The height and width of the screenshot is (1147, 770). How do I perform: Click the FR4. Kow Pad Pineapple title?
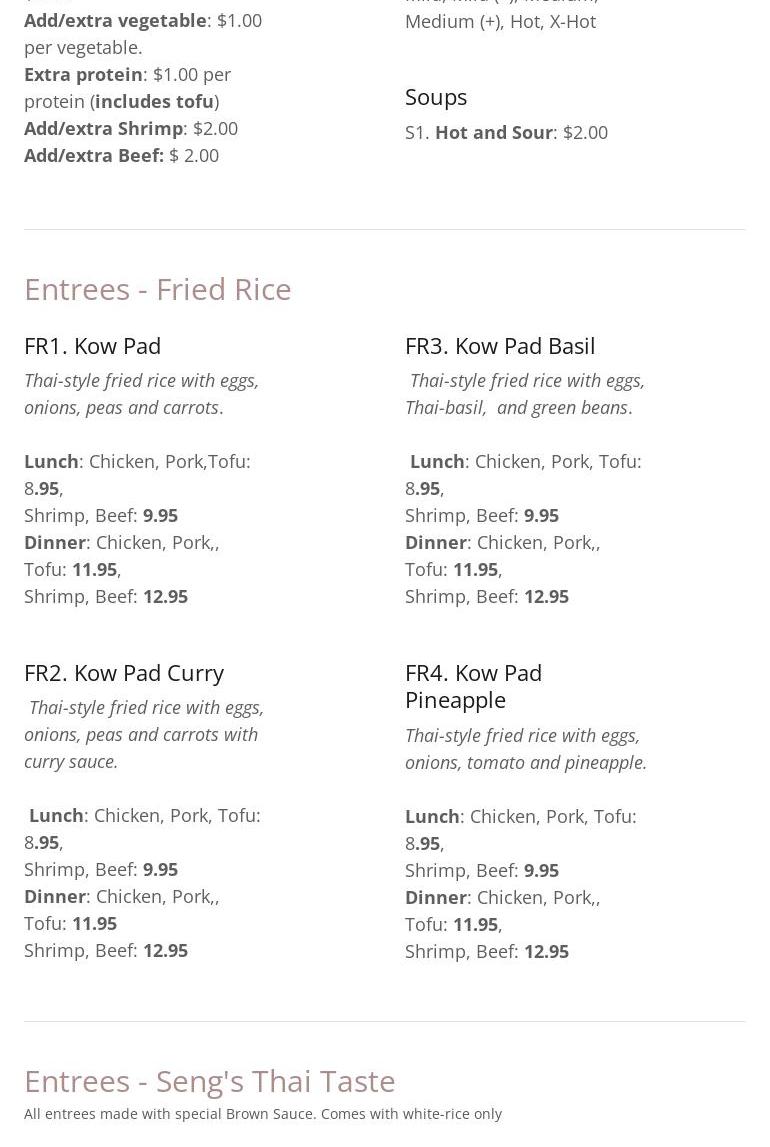473,686
